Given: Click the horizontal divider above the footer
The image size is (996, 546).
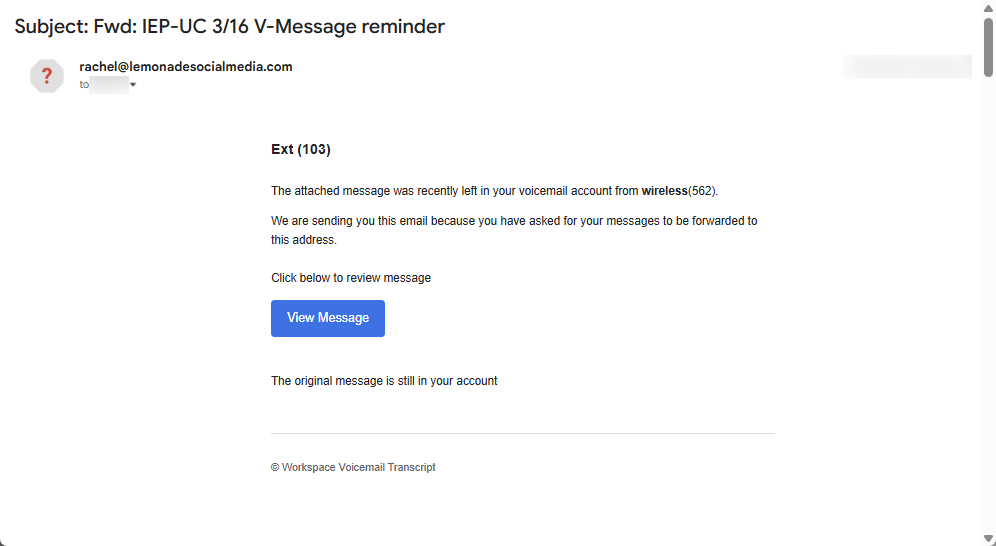Looking at the screenshot, I should pos(523,433).
